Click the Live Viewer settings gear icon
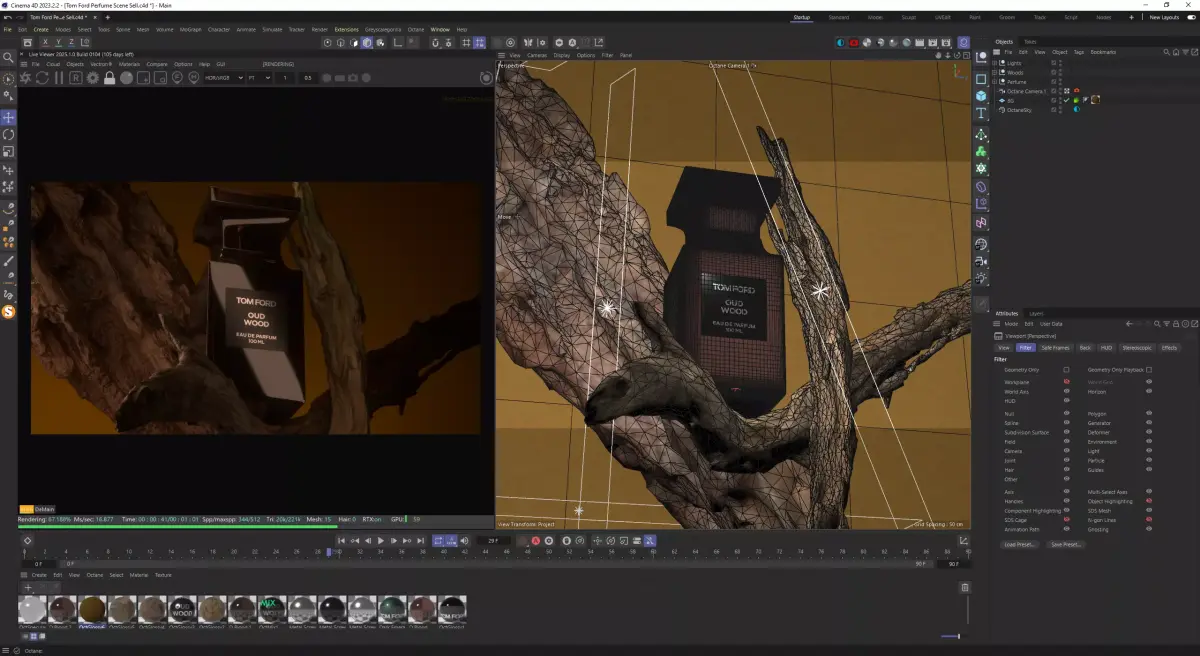Screen dimensions: 1200x656 click(x=93, y=78)
